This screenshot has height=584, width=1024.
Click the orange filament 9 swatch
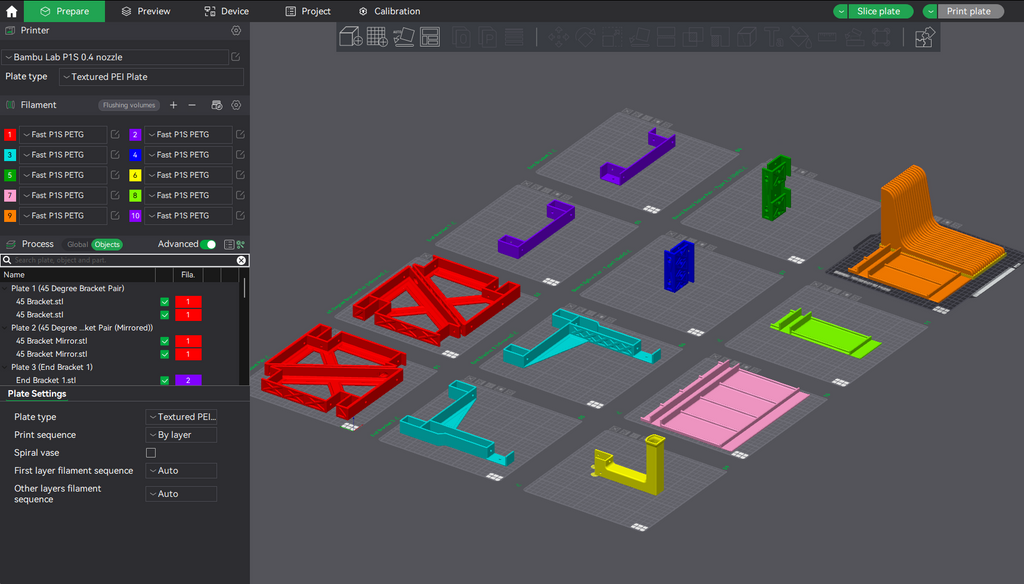10,216
